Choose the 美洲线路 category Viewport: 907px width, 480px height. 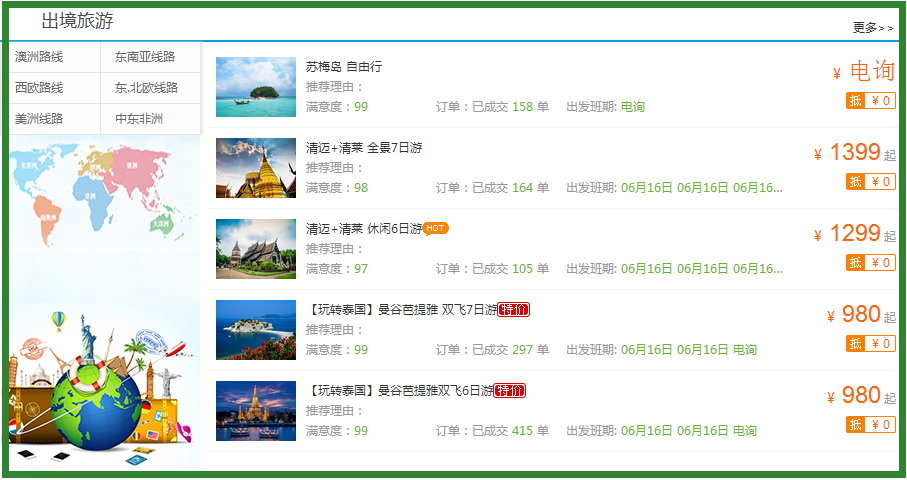tap(40, 119)
